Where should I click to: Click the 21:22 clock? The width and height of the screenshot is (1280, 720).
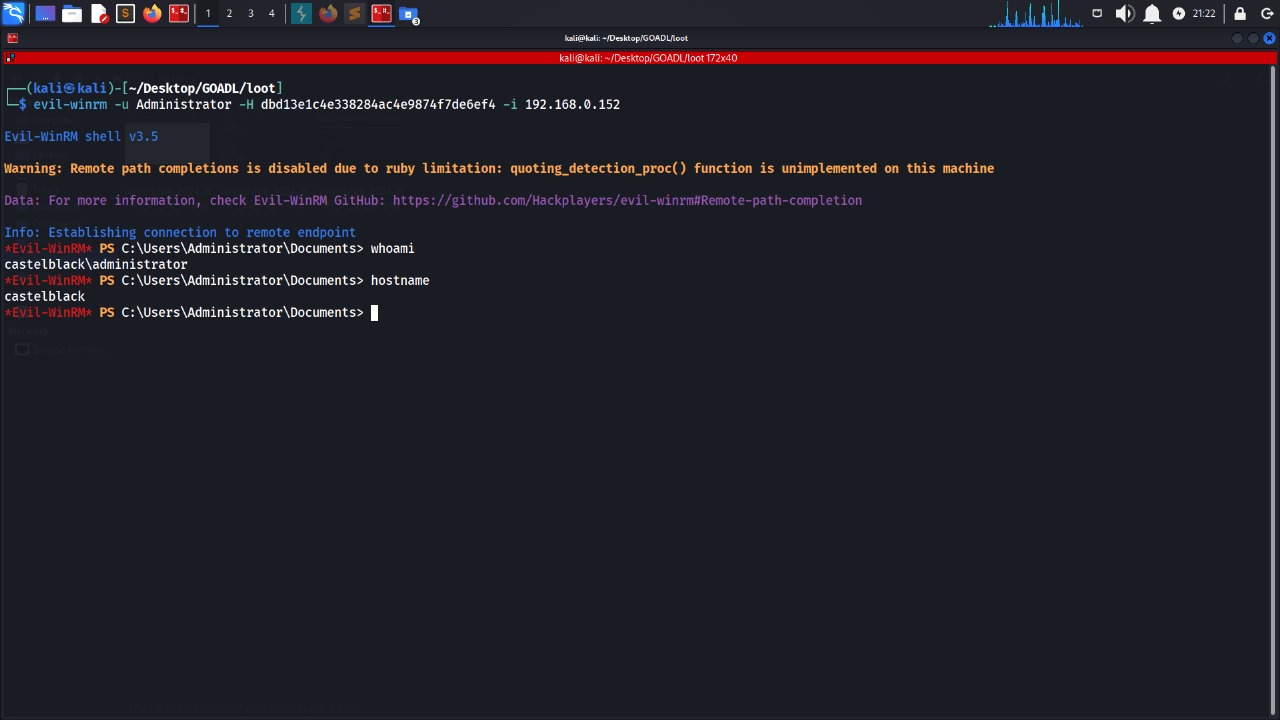tap(1204, 13)
